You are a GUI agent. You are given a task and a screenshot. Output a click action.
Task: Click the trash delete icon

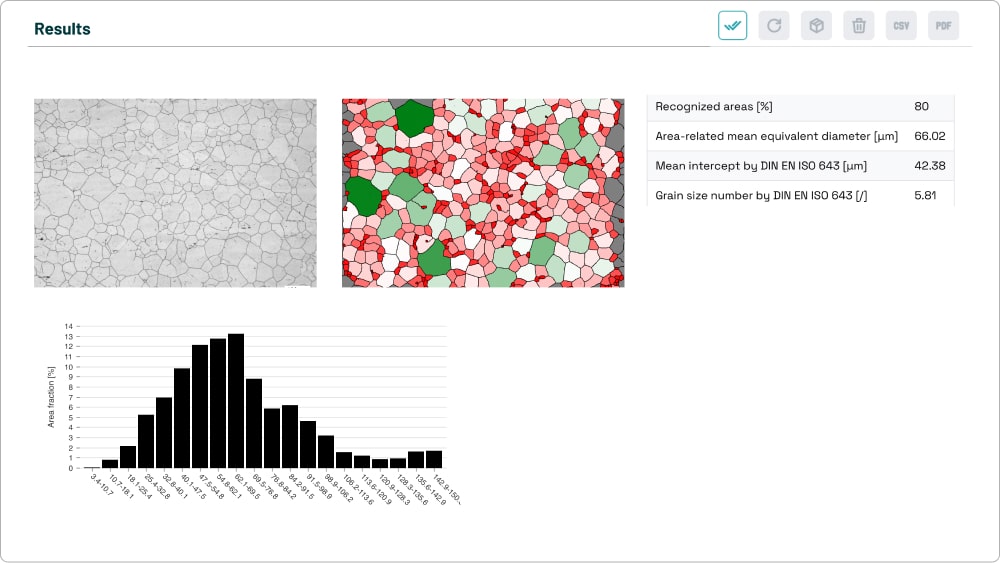tap(859, 26)
